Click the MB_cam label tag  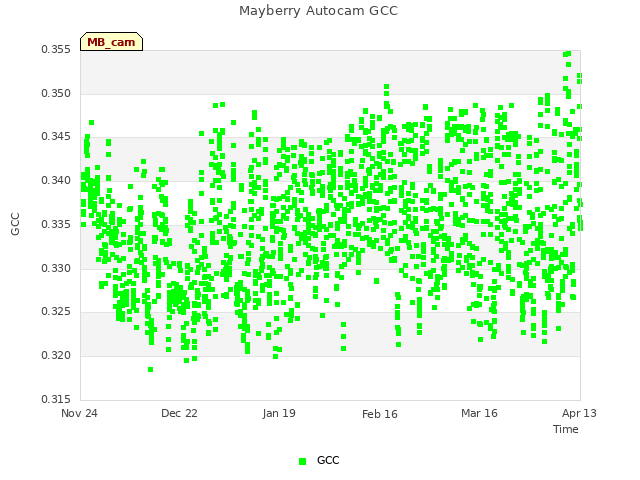point(111,42)
